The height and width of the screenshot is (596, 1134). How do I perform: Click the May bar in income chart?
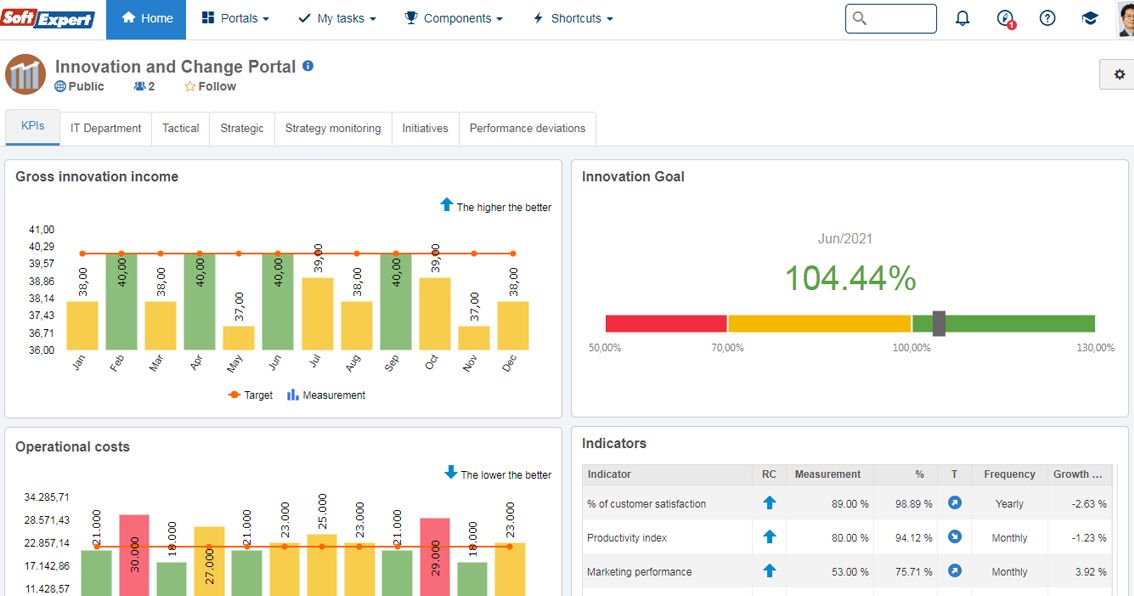pyautogui.click(x=239, y=338)
